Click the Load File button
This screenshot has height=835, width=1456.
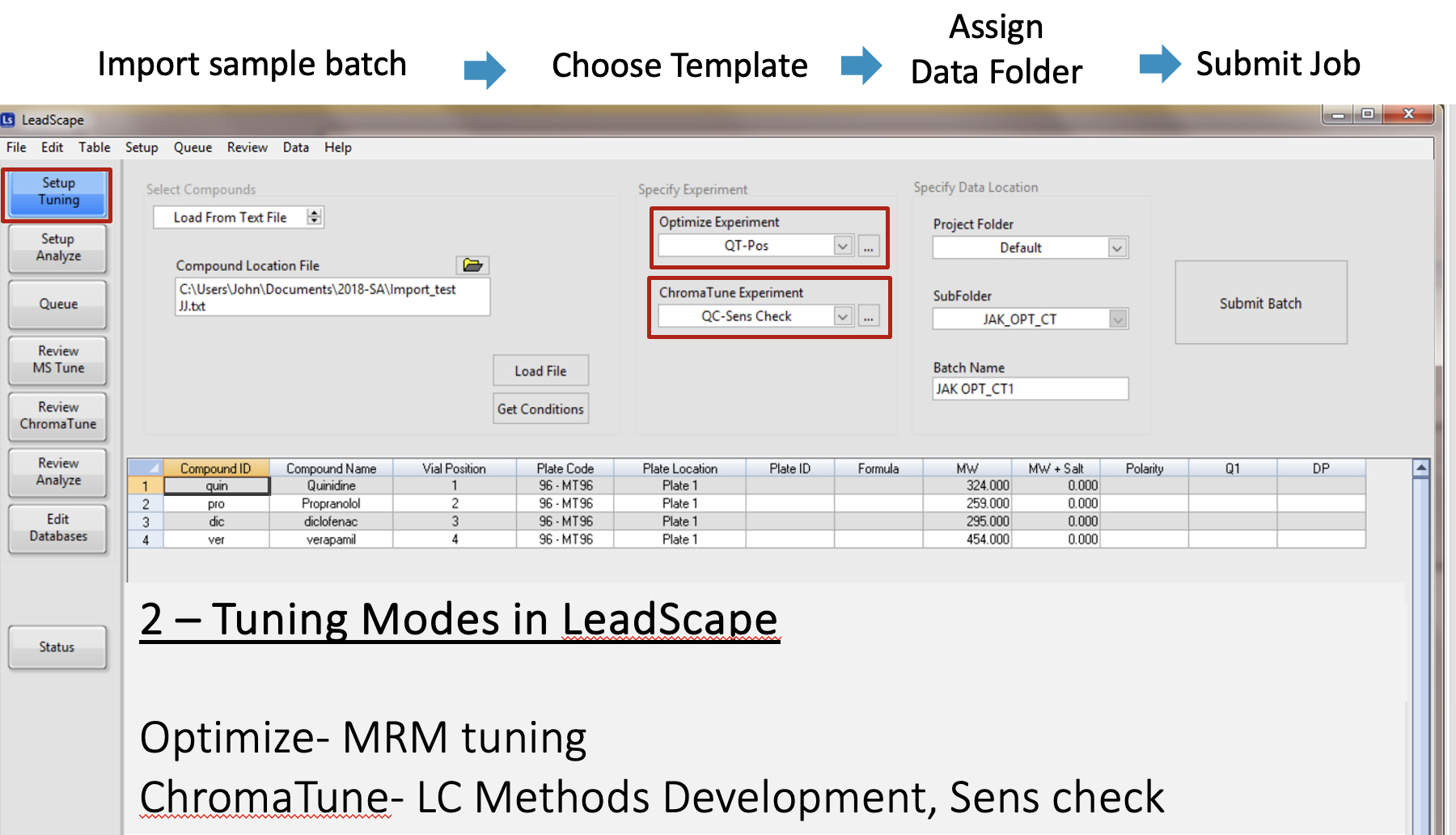(x=540, y=371)
